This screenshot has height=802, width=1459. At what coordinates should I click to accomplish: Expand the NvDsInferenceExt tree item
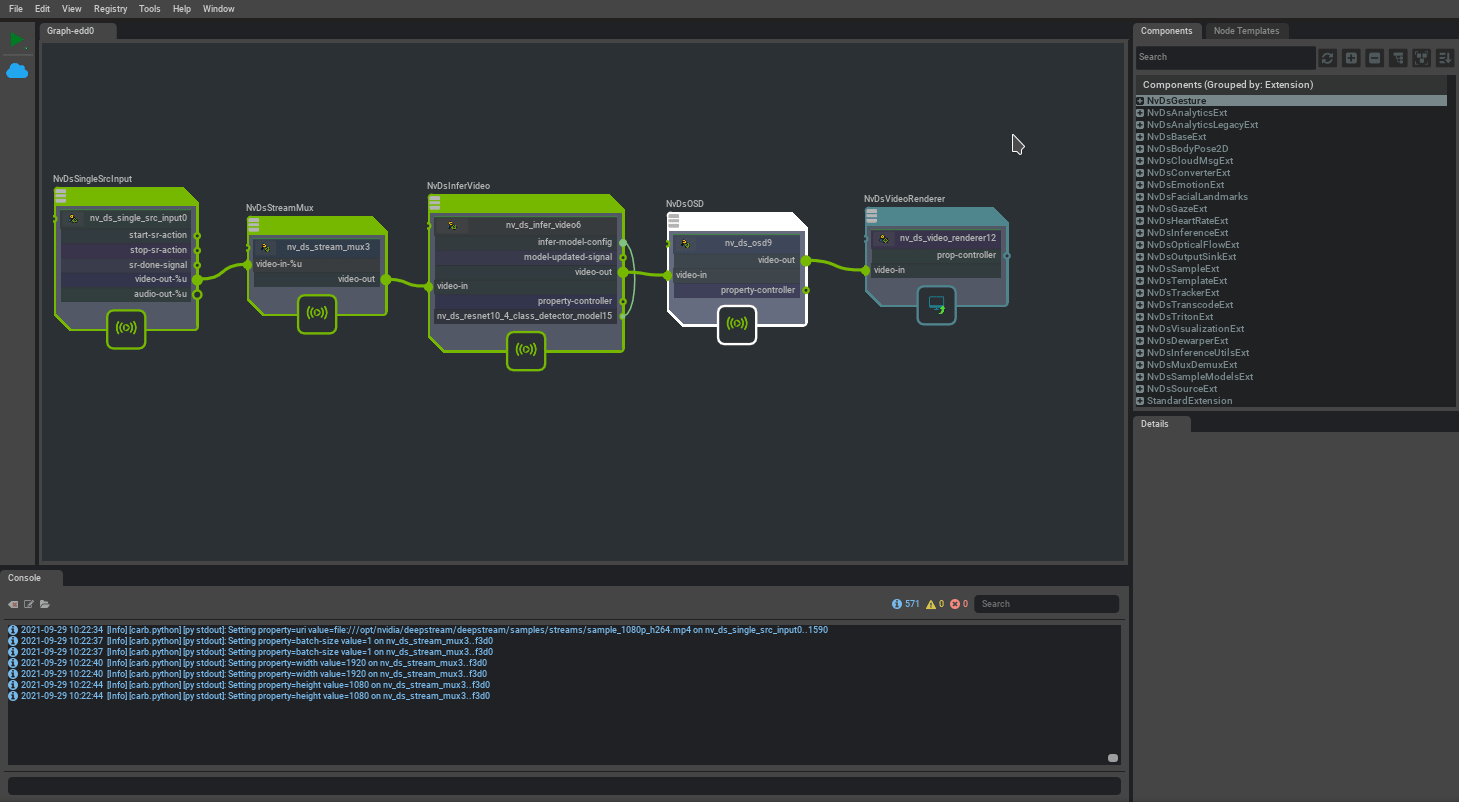(1140, 233)
